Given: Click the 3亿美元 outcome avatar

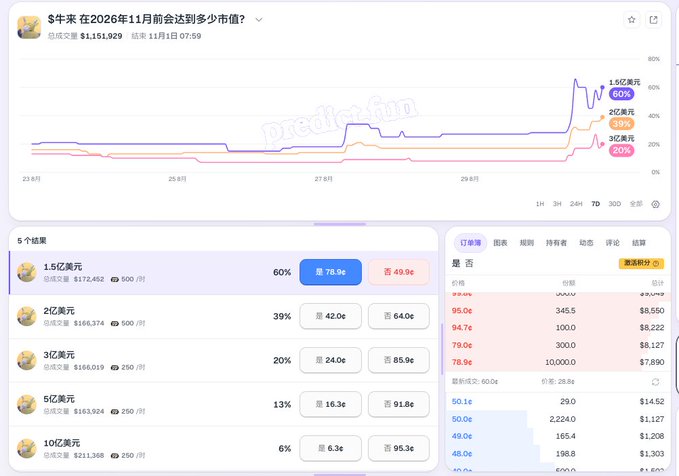Looking at the screenshot, I should tap(26, 360).
